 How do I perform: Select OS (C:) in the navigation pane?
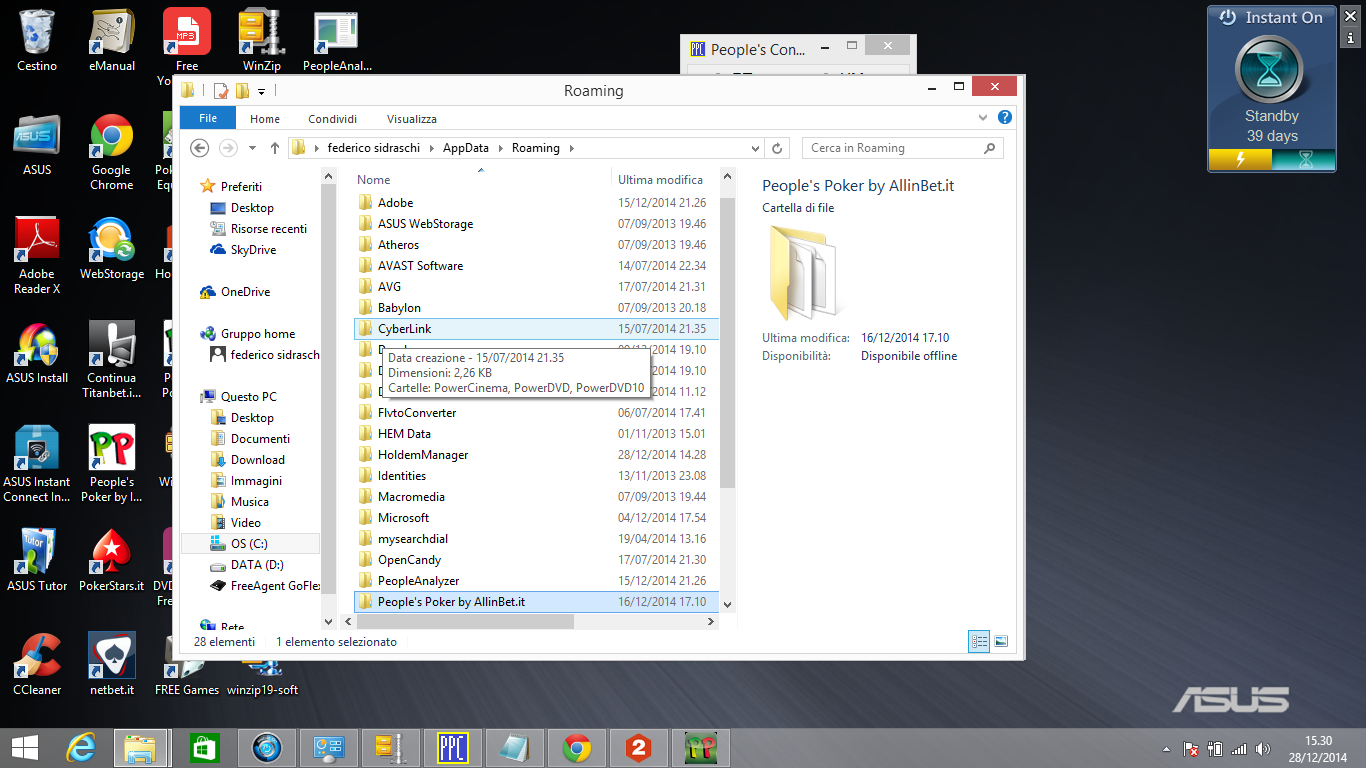pos(250,544)
